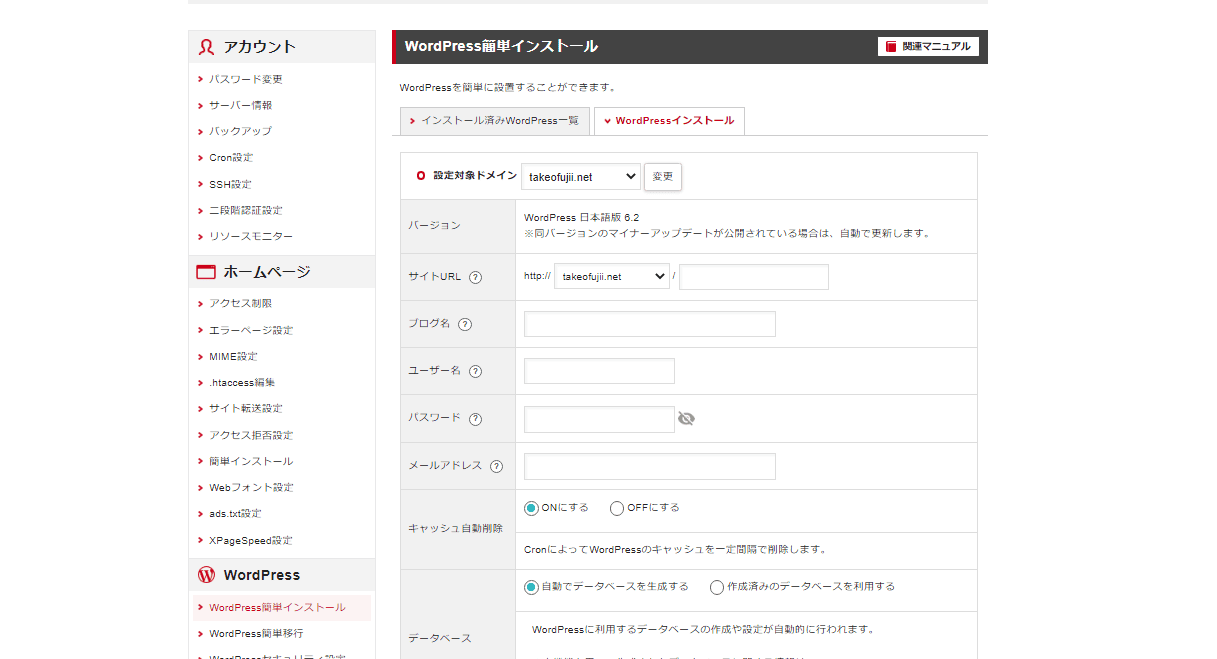Click help icon next to サイトURL

pos(475,277)
